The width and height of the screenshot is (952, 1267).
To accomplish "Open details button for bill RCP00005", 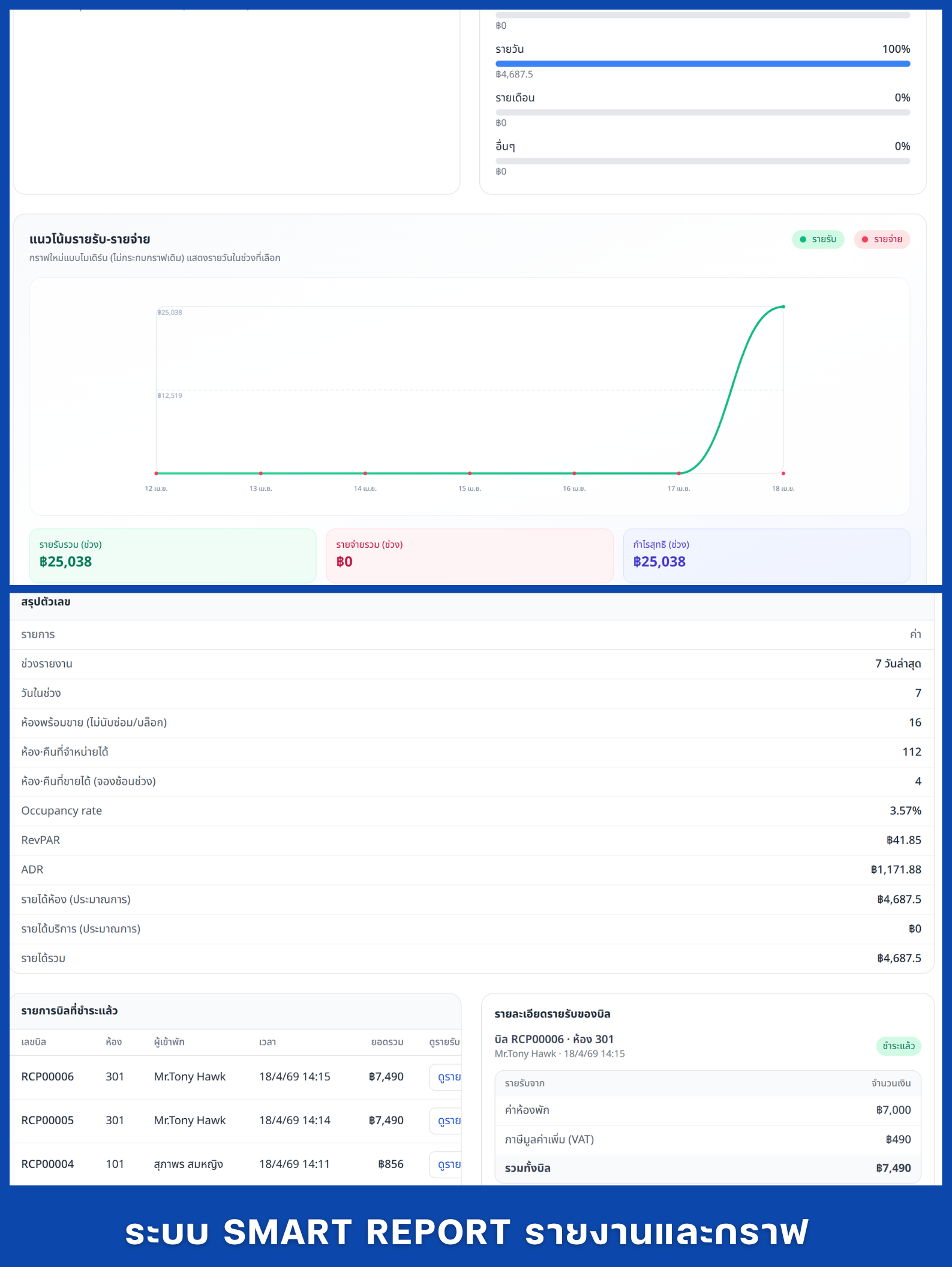I will coord(447,1121).
